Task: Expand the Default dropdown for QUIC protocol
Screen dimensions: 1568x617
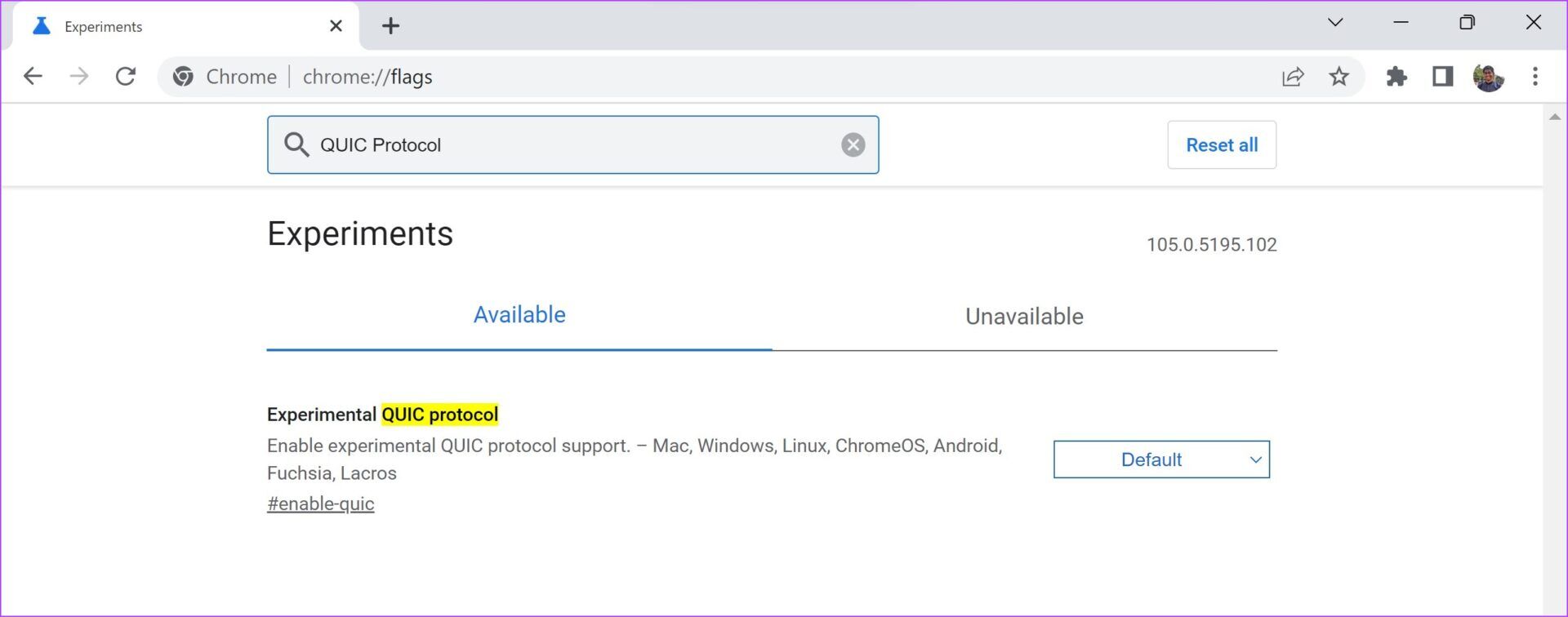Action: (1161, 459)
